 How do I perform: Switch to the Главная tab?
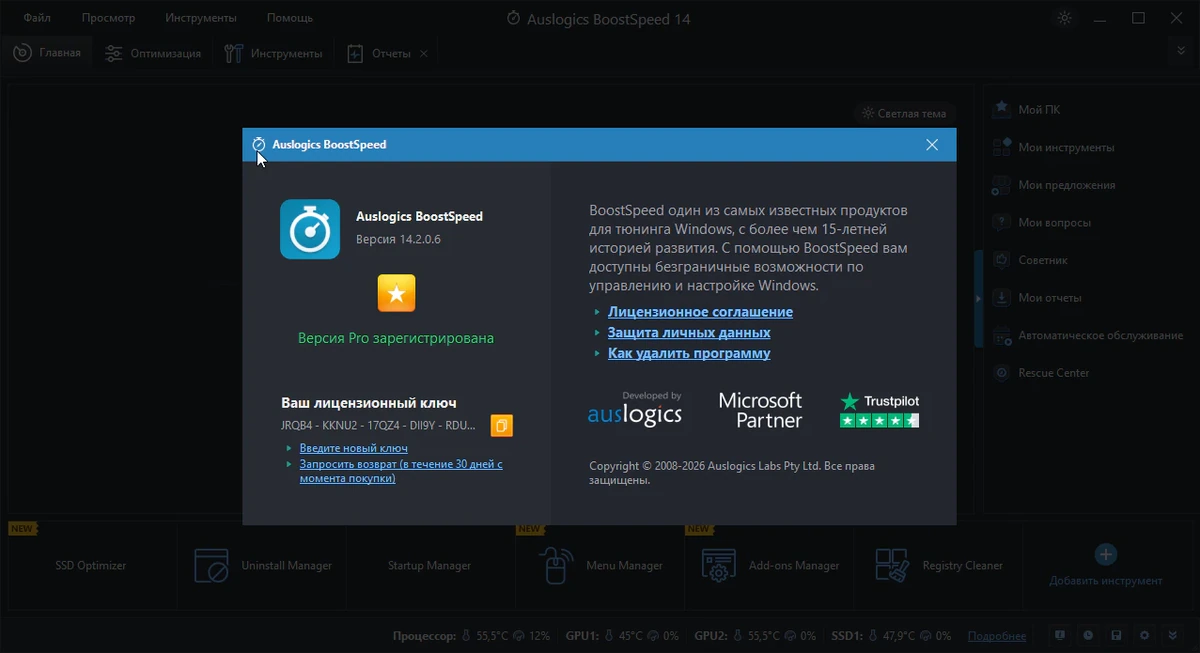click(47, 53)
